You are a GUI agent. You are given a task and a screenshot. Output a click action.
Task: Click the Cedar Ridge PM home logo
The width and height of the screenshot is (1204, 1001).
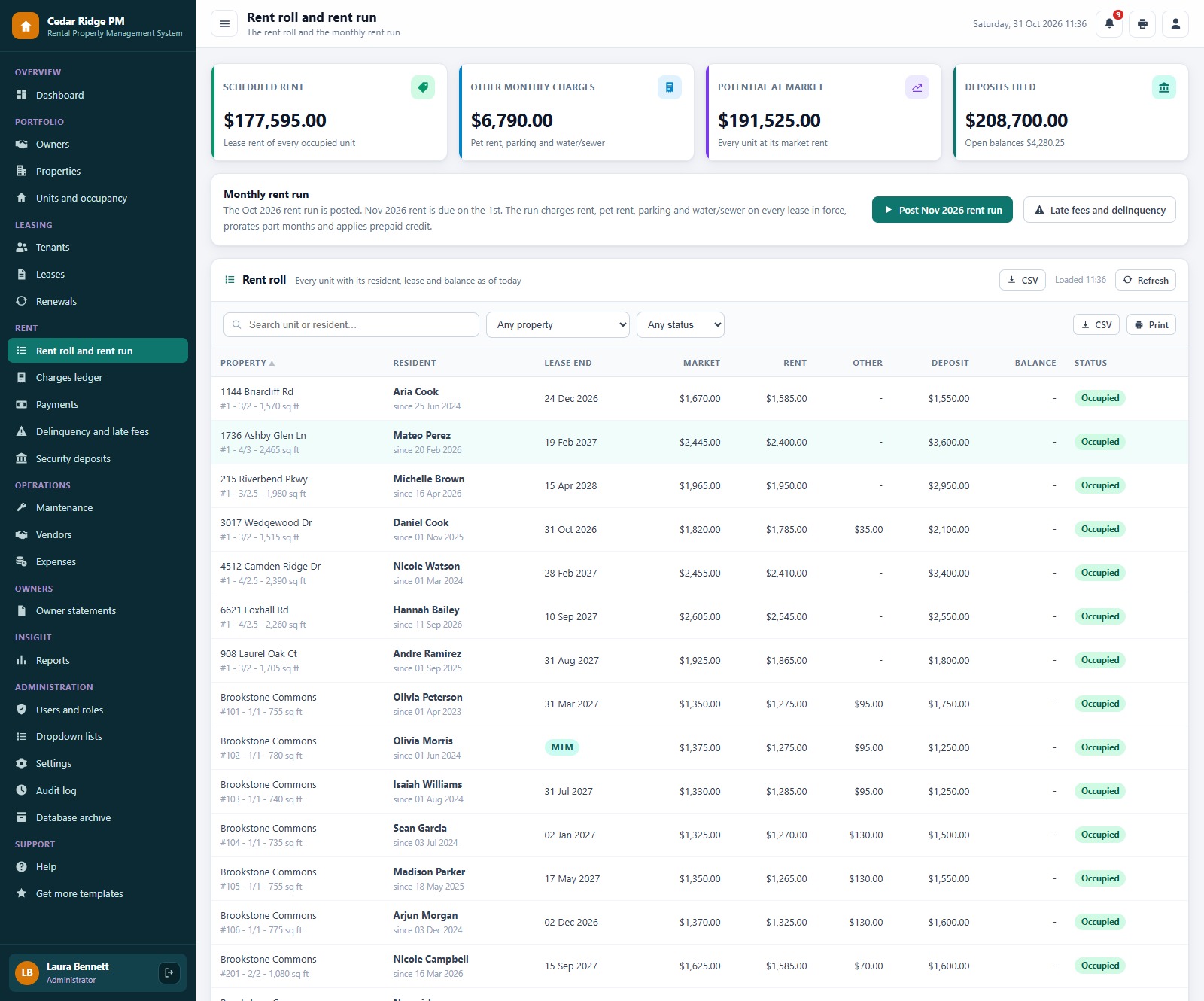click(26, 26)
